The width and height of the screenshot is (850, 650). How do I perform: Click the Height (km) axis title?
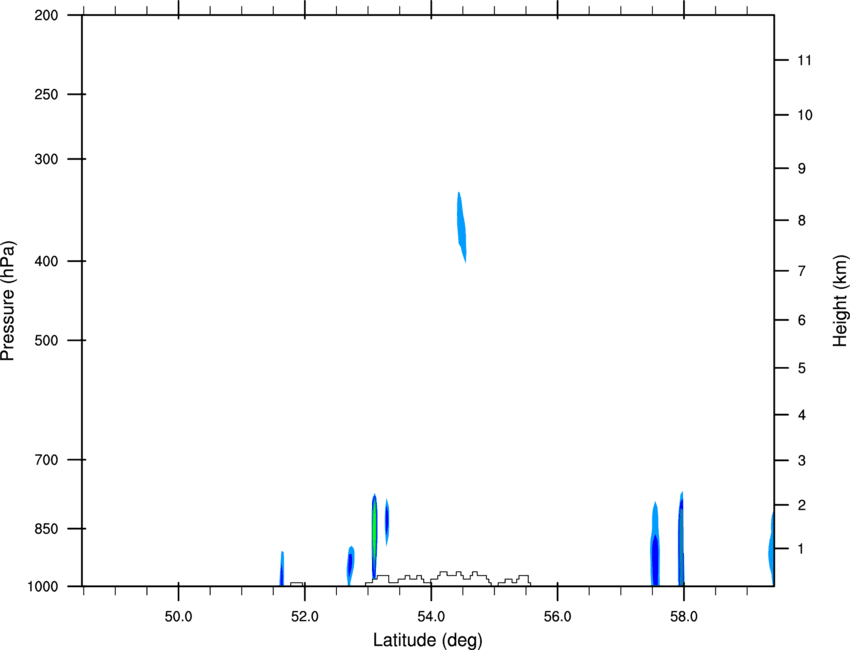click(840, 300)
